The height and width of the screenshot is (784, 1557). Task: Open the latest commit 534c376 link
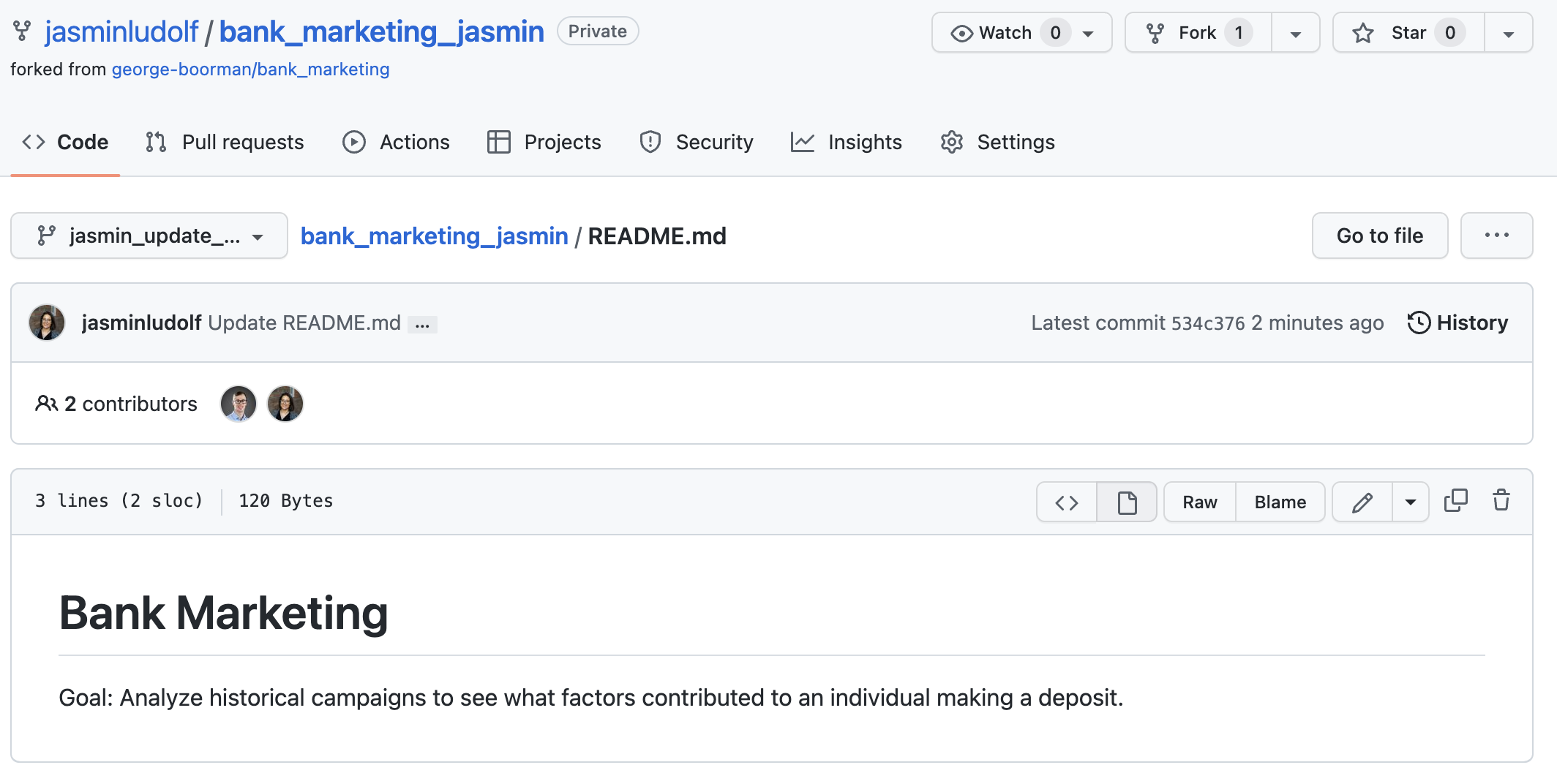(x=1207, y=323)
